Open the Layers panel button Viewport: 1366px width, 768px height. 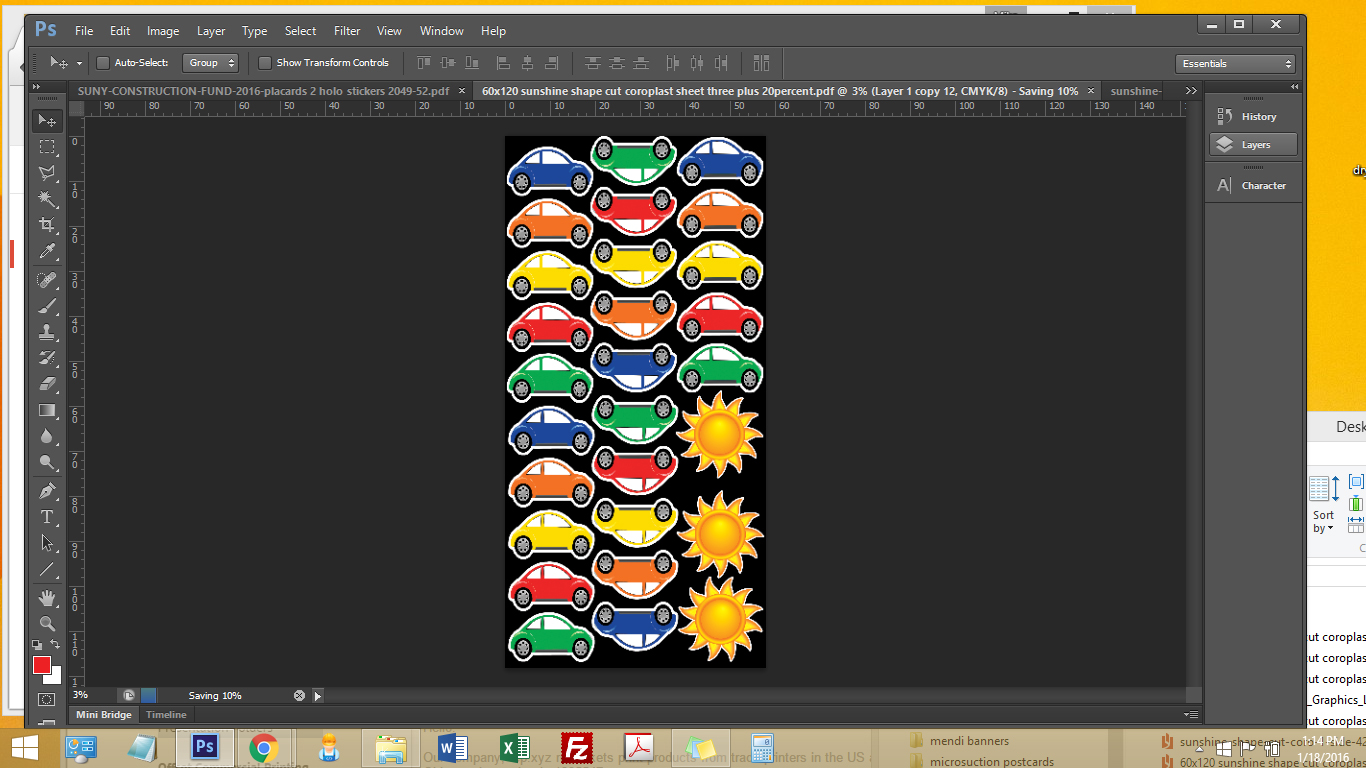pos(1253,145)
